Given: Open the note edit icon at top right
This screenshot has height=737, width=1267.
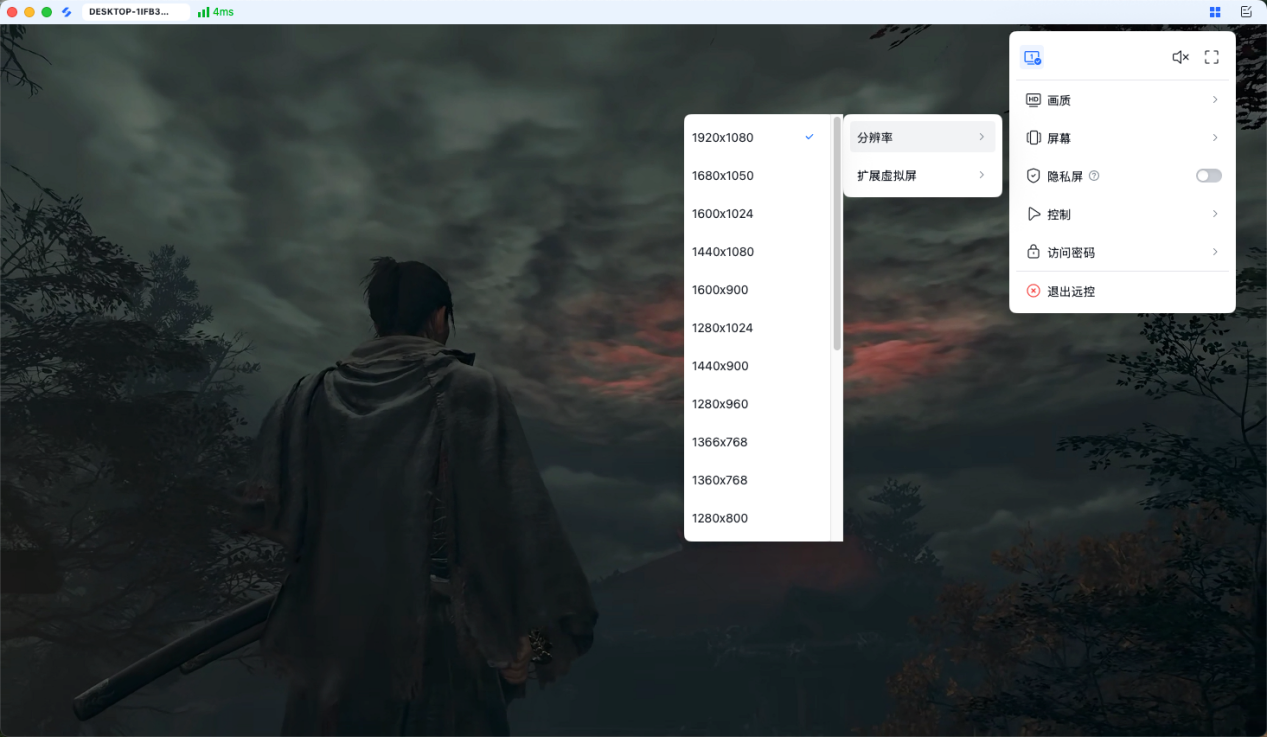Looking at the screenshot, I should pyautogui.click(x=1246, y=12).
